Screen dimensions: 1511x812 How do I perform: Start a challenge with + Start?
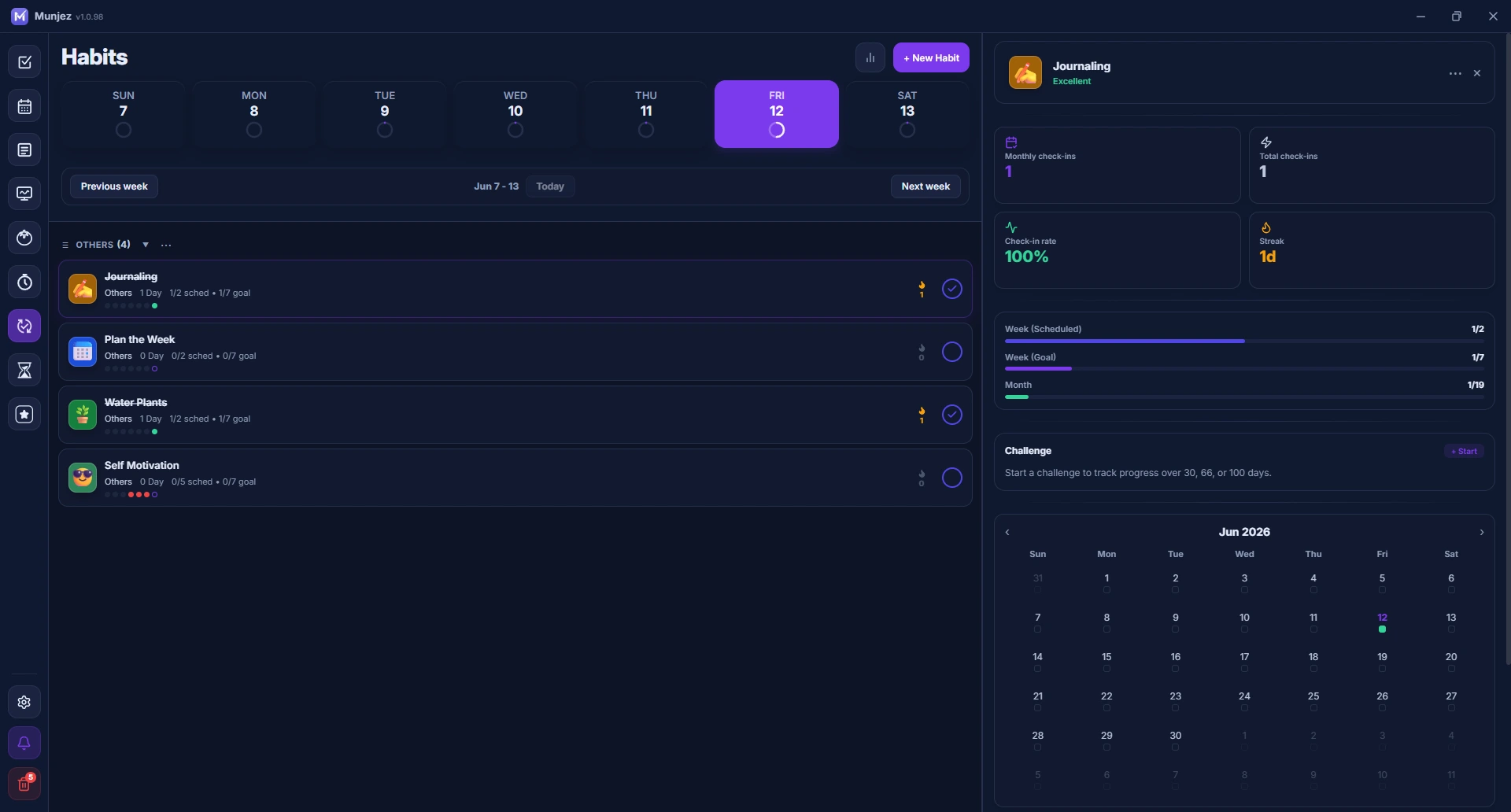point(1464,451)
